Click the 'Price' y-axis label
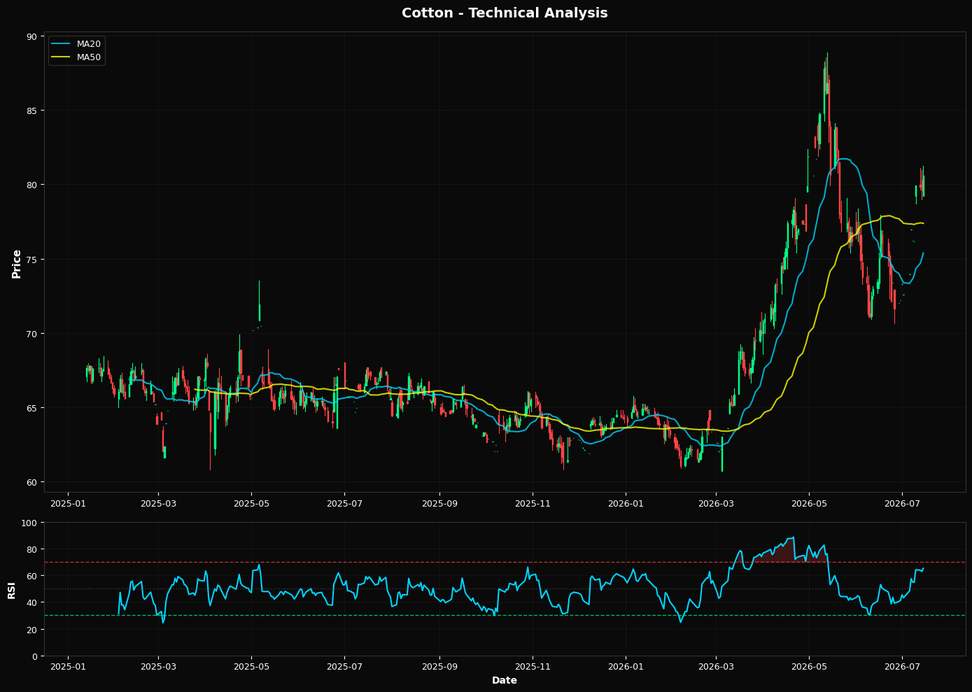Image resolution: width=972 pixels, height=692 pixels. [17, 264]
